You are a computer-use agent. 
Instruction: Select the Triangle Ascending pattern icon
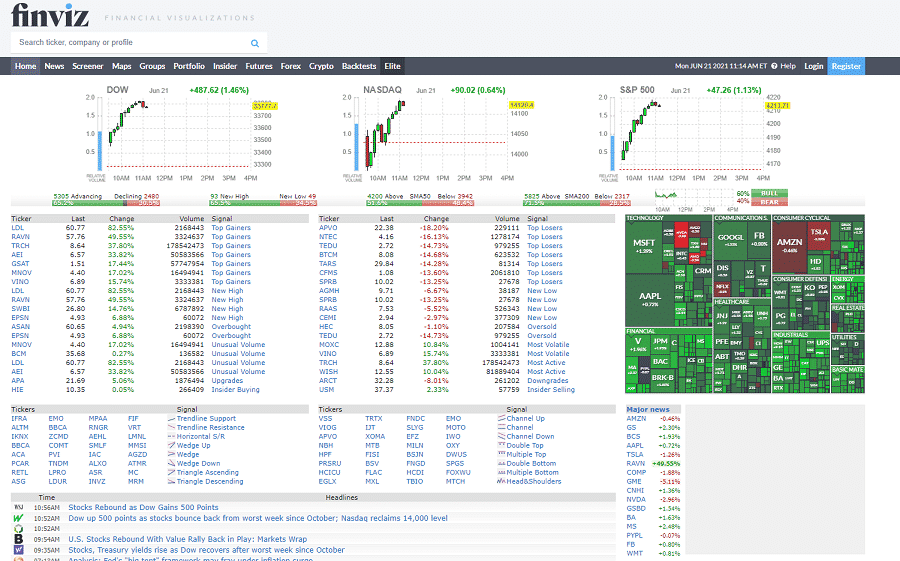coord(169,472)
